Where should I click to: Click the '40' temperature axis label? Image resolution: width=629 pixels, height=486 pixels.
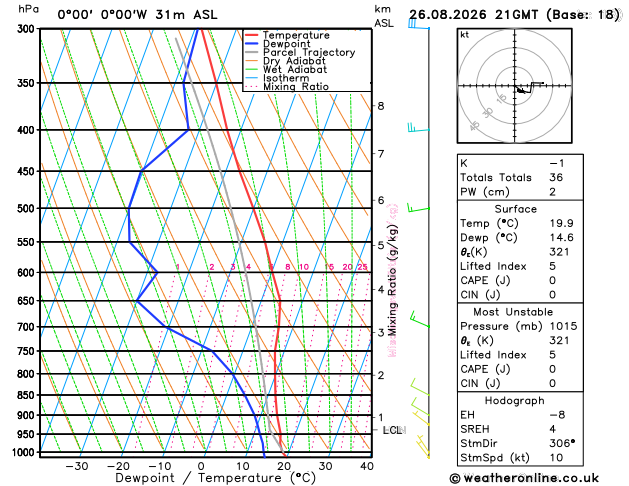point(367,466)
